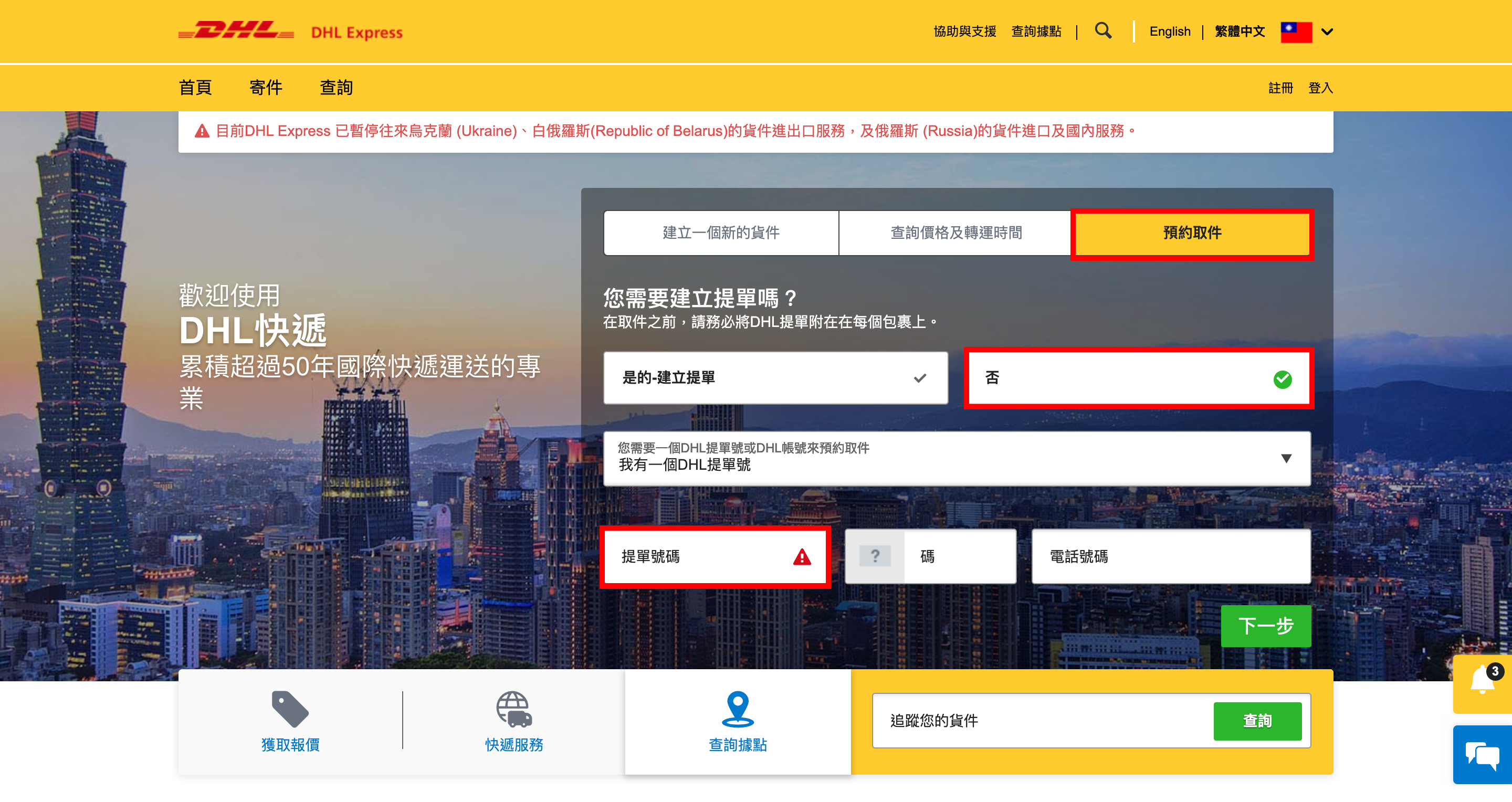
Task: Click the DHL Express text
Action: [357, 33]
